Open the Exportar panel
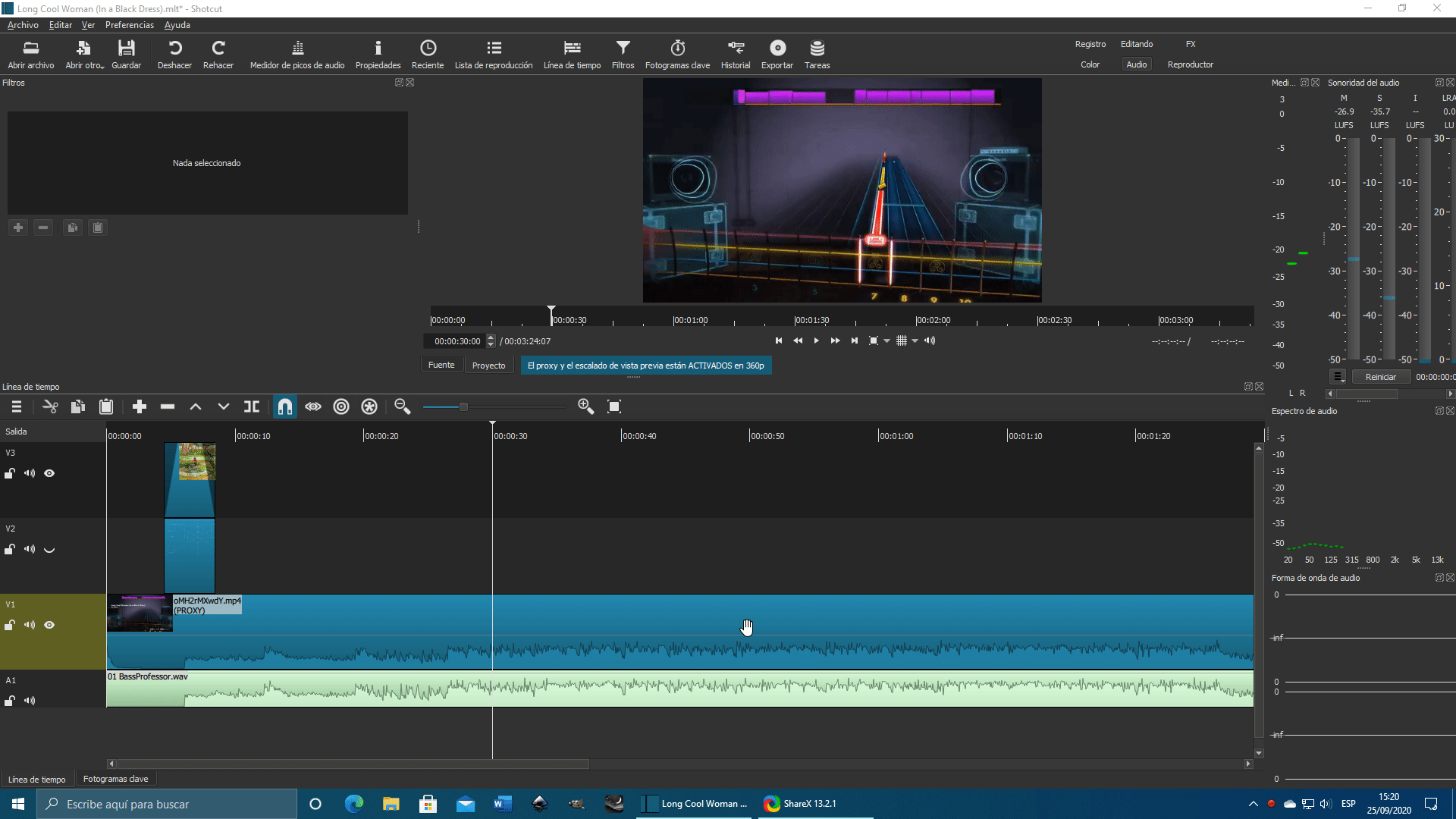This screenshot has height=819, width=1456. tap(777, 55)
